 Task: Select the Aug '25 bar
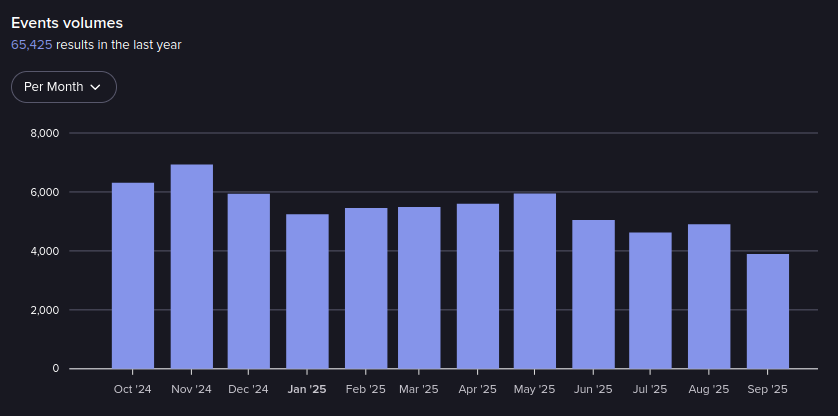(709, 296)
